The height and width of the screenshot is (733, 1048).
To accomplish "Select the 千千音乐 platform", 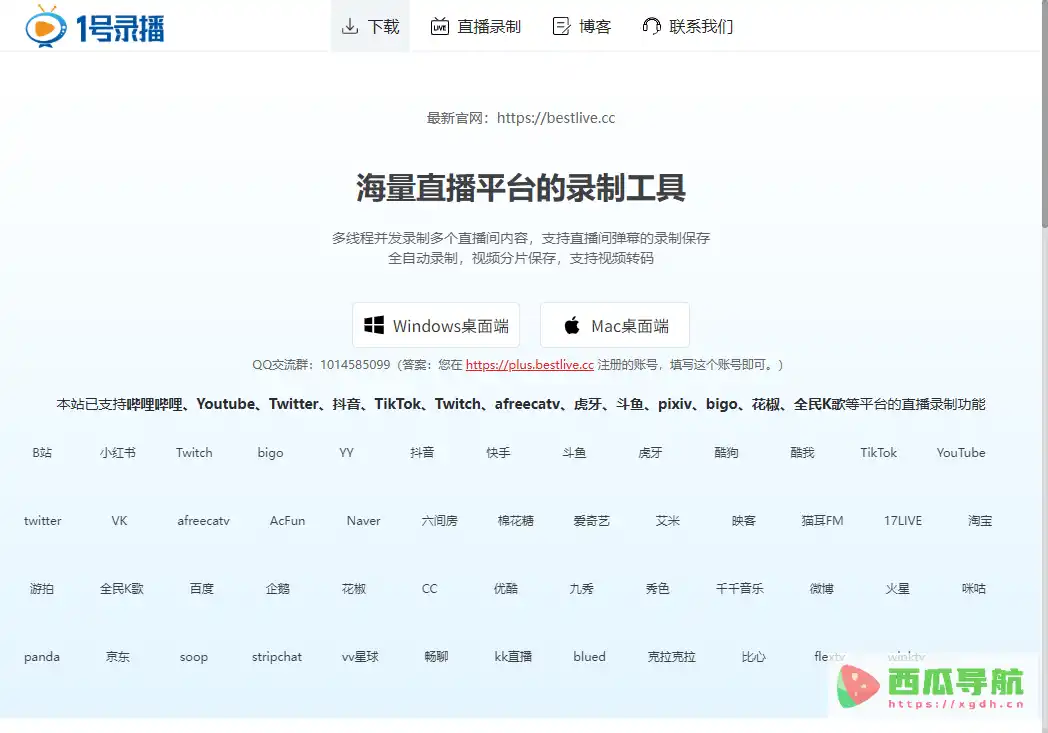I will [740, 589].
